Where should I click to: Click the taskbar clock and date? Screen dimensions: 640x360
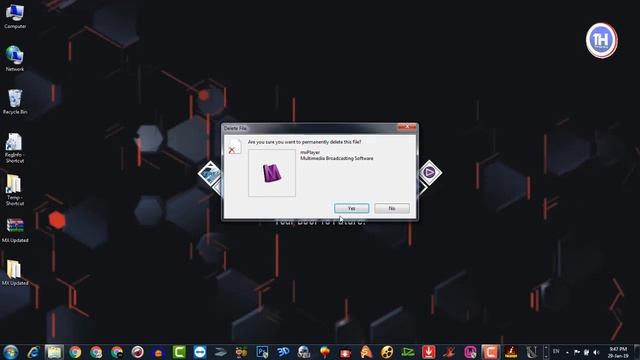[x=618, y=352]
